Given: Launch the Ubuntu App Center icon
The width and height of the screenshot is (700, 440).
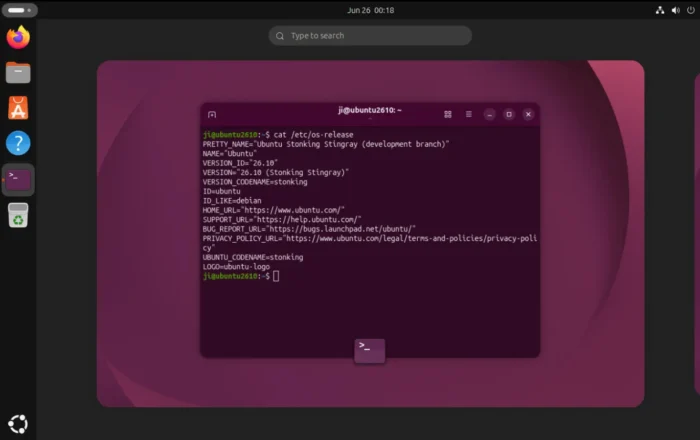Looking at the screenshot, I should [18, 108].
